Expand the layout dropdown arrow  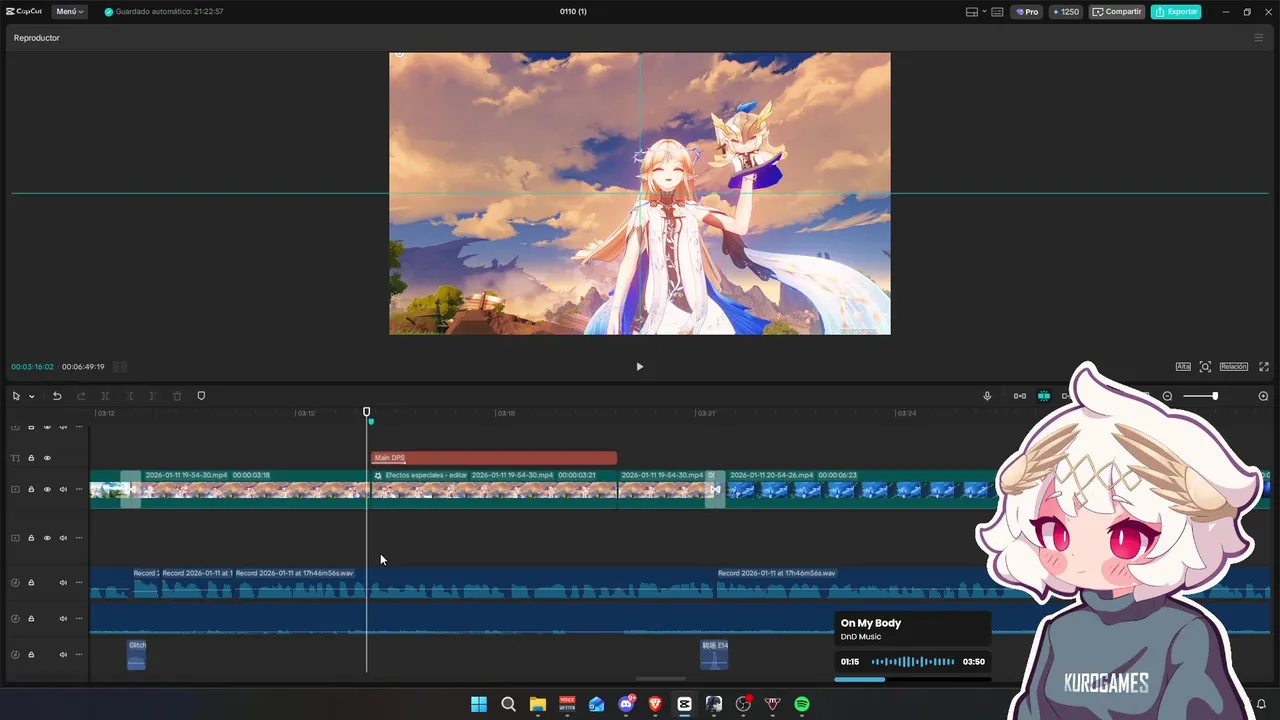coord(984,12)
